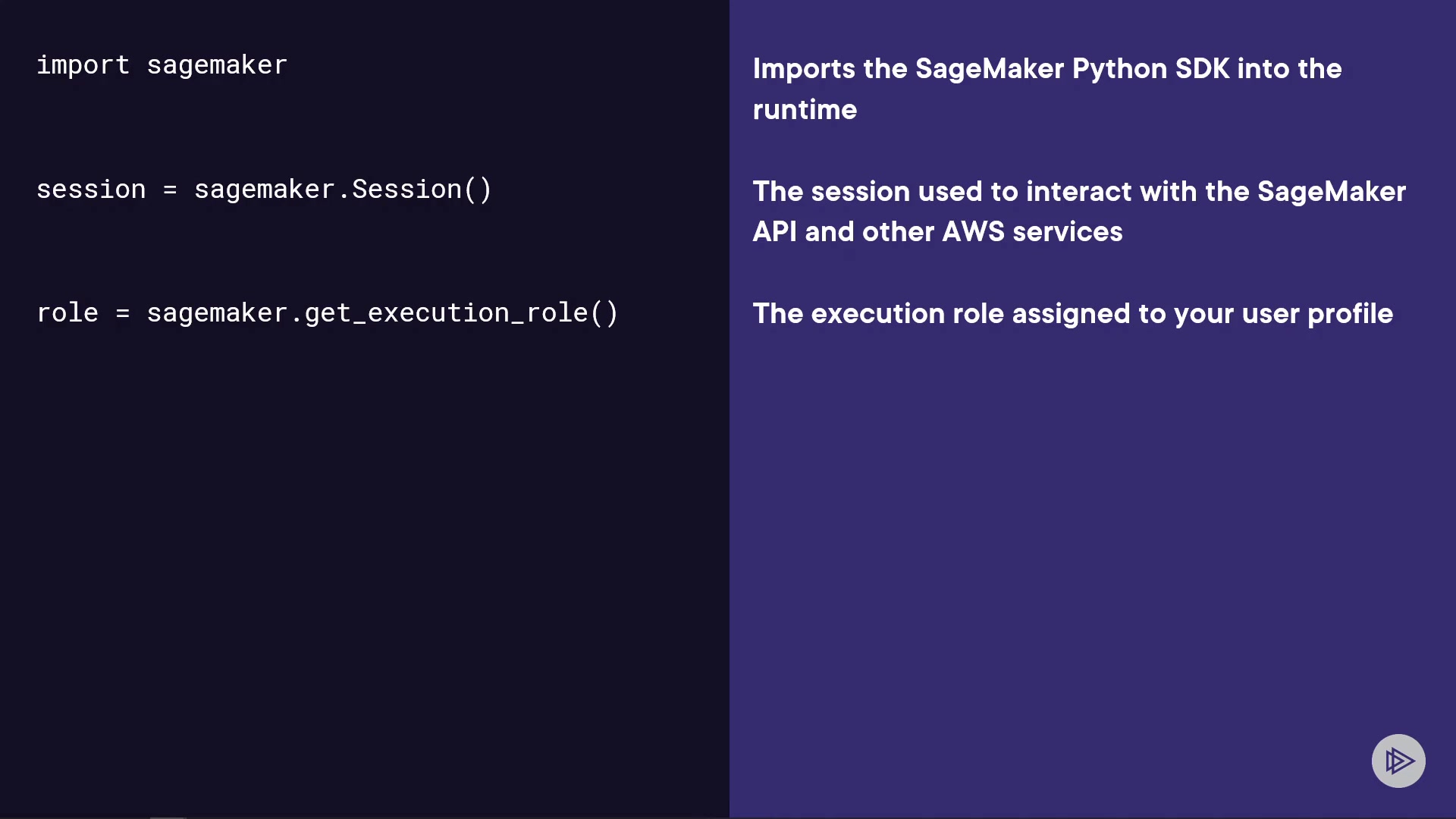Click the session description mentioning AWS services
The height and width of the screenshot is (819, 1456).
(1078, 212)
